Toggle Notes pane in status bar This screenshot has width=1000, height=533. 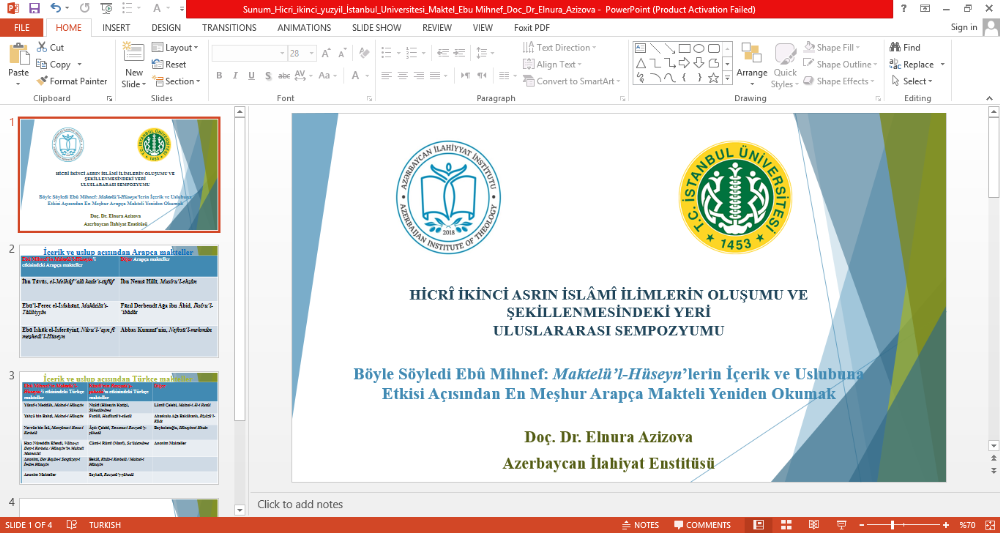pos(641,525)
